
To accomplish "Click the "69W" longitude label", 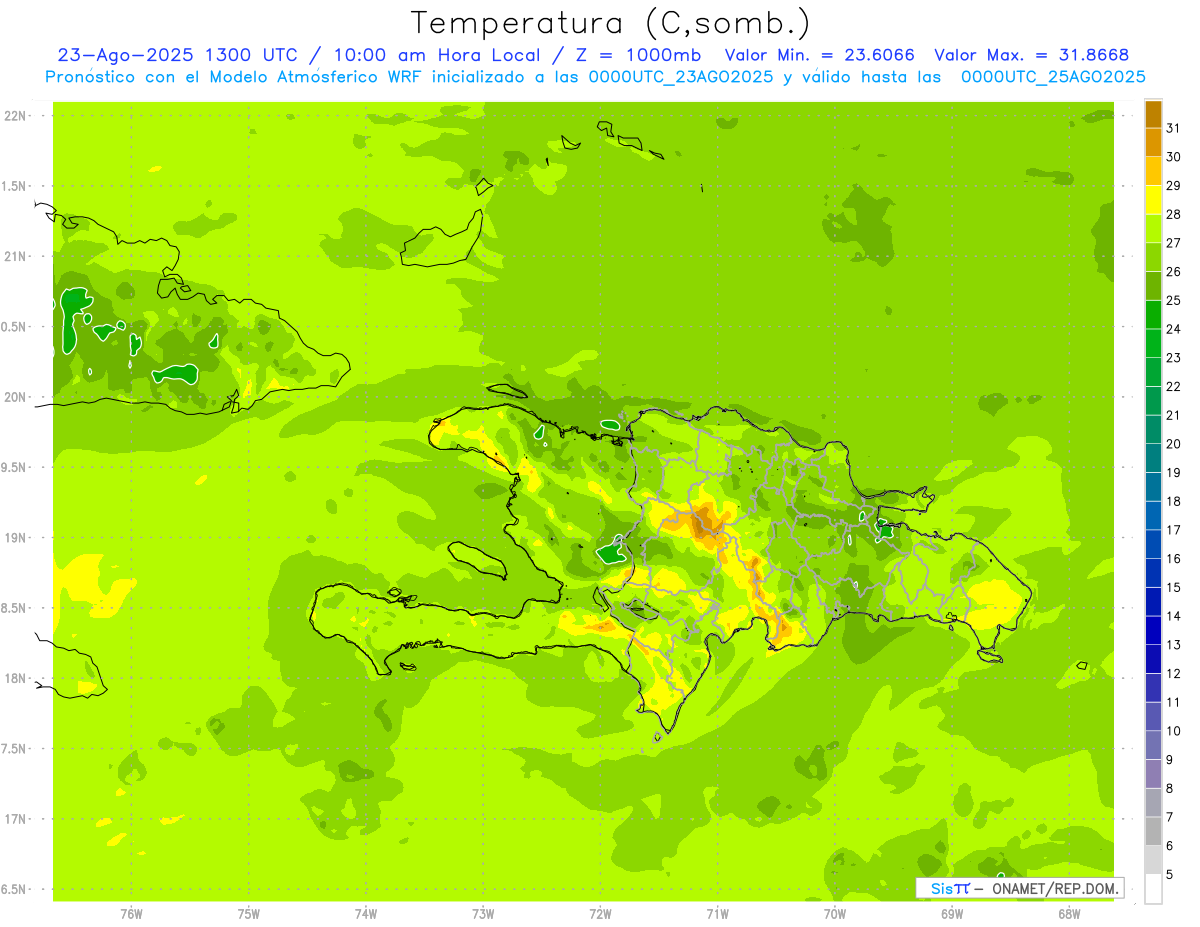I will [951, 914].
